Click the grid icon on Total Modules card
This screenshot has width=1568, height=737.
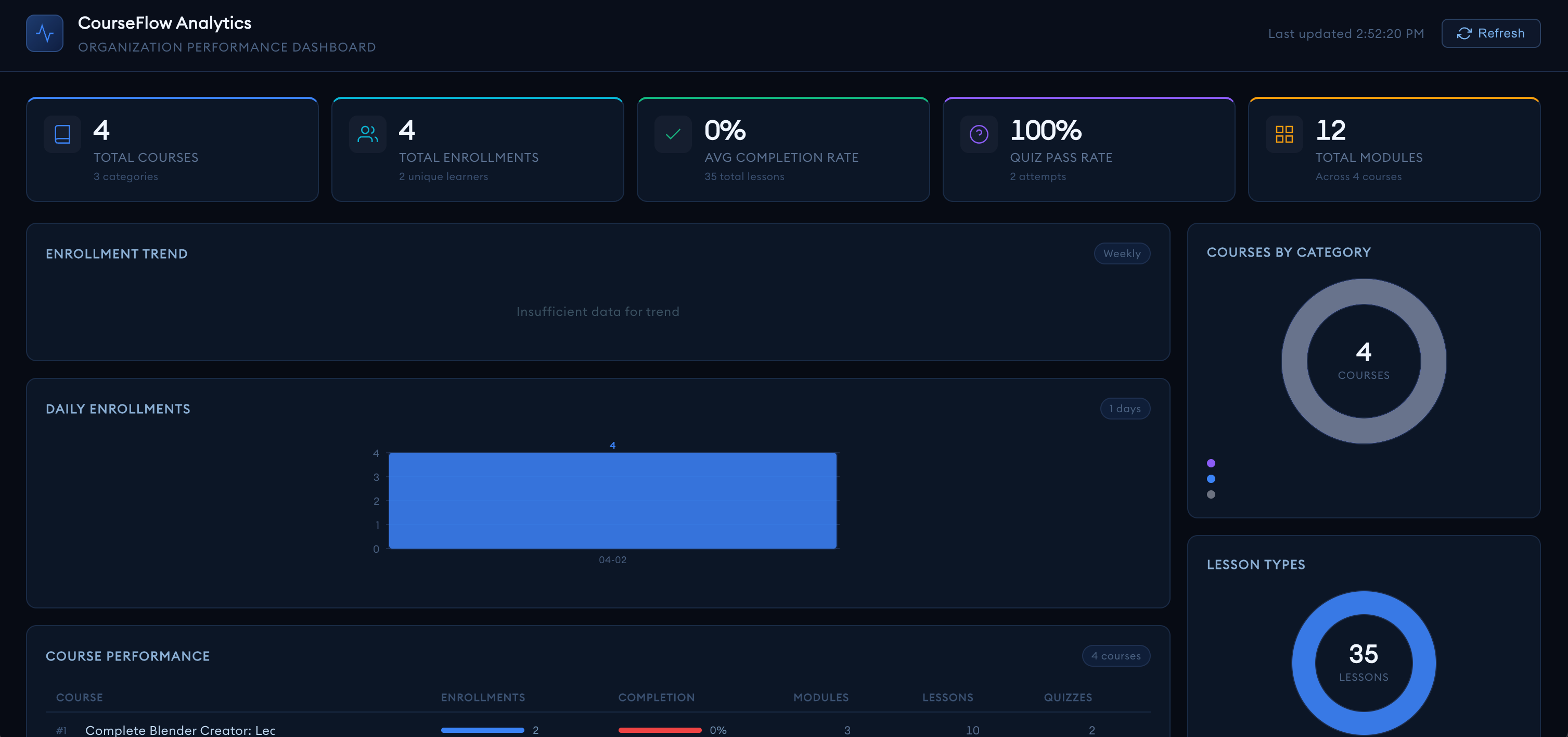(1284, 134)
